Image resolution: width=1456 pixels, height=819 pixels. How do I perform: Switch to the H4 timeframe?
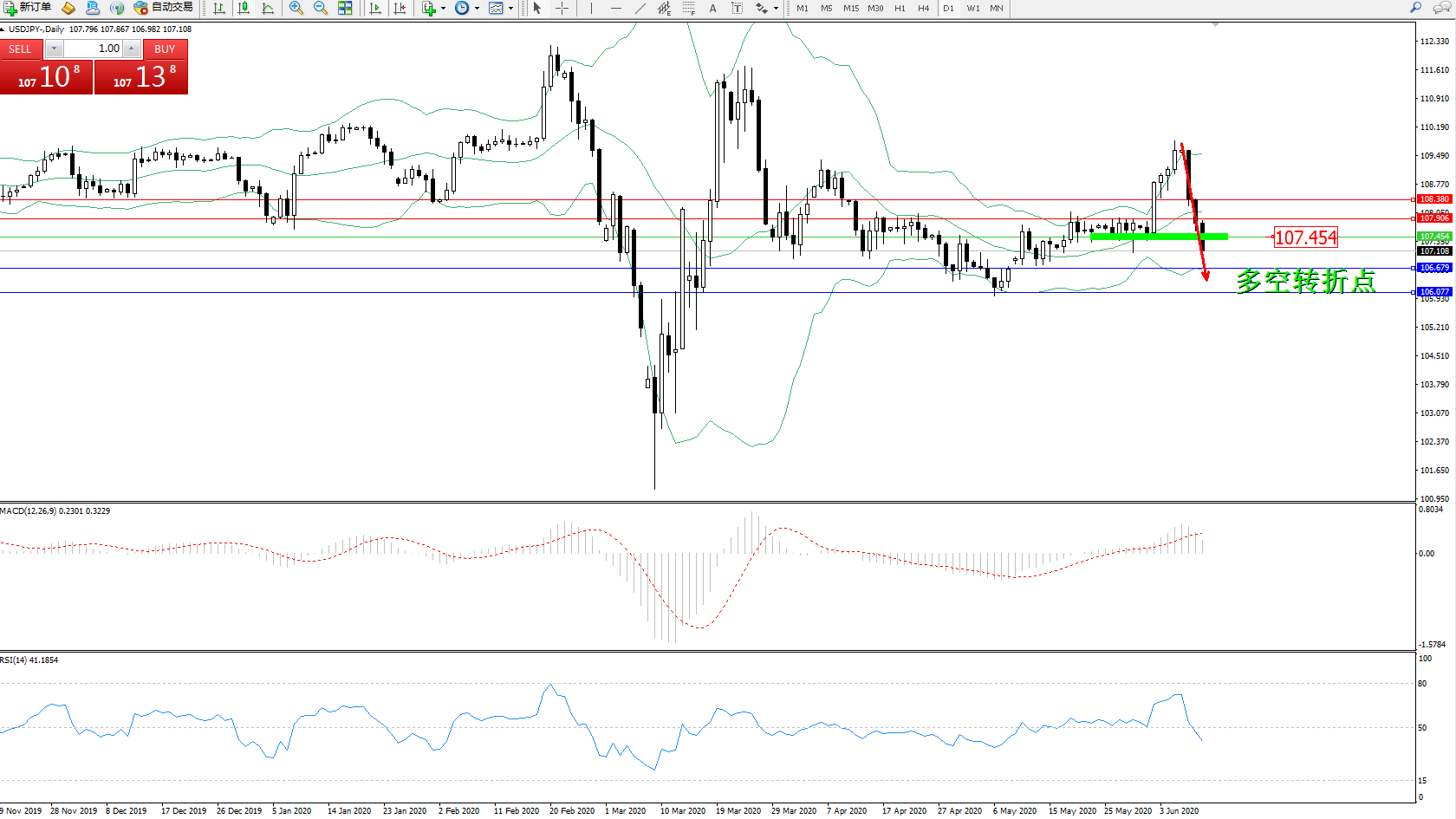tap(924, 8)
